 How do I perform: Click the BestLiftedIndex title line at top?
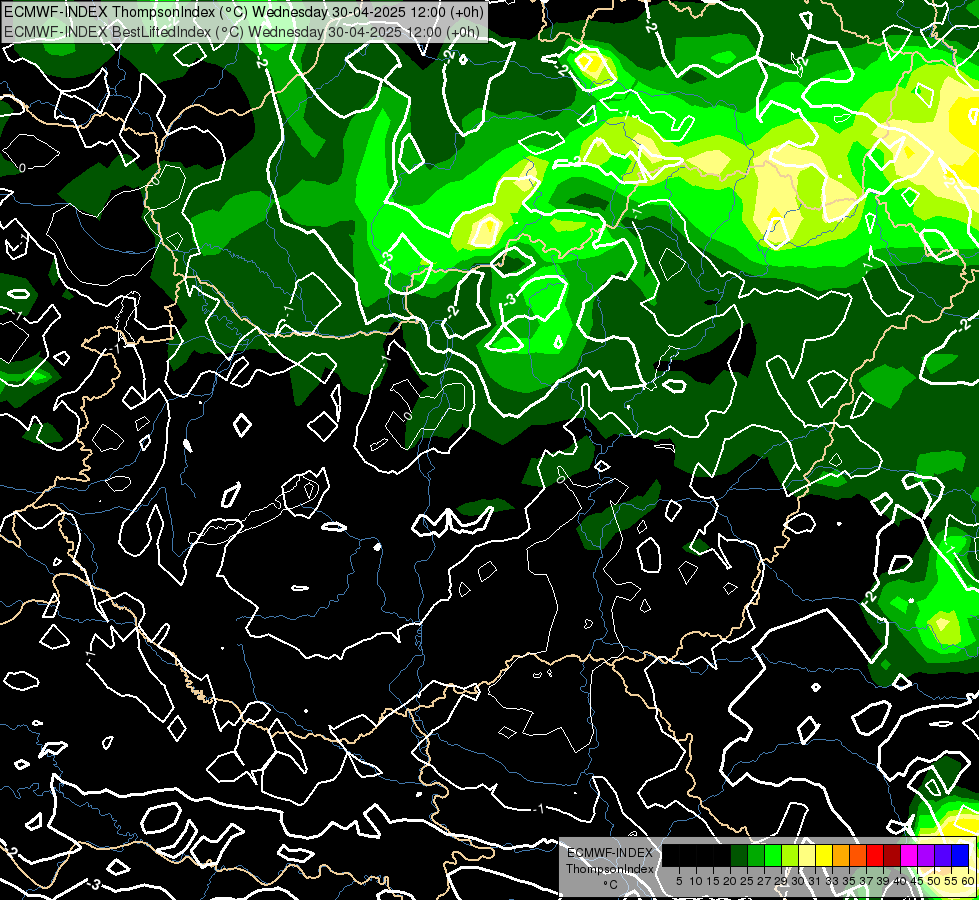point(242,32)
